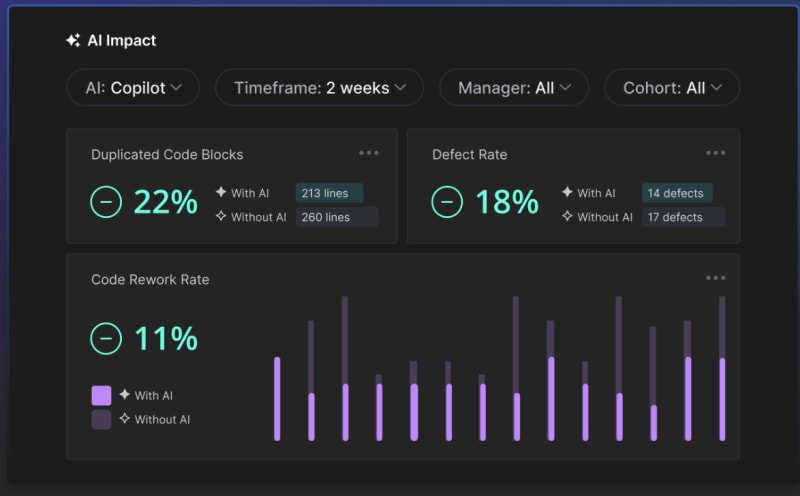Open the Code Rework Rate ellipsis menu
800x496 pixels.
coord(715,278)
